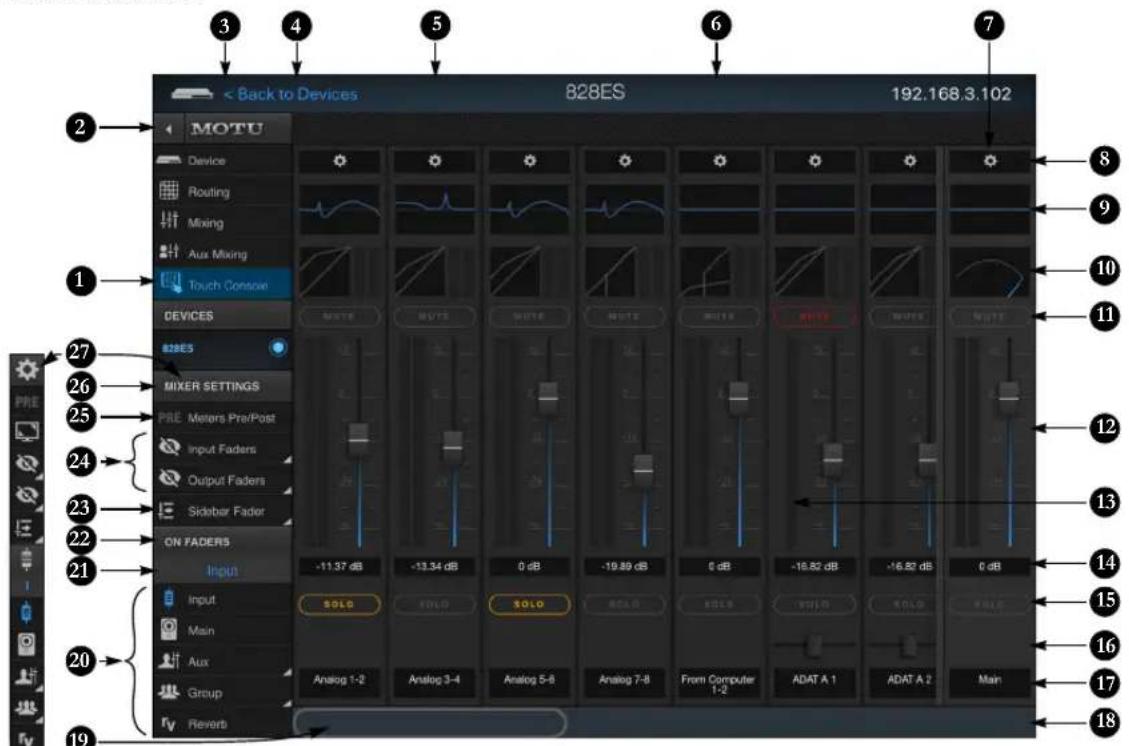Toggle Output Faders visibility
Viewport: 1129px width, 746px height.
click(x=222, y=480)
